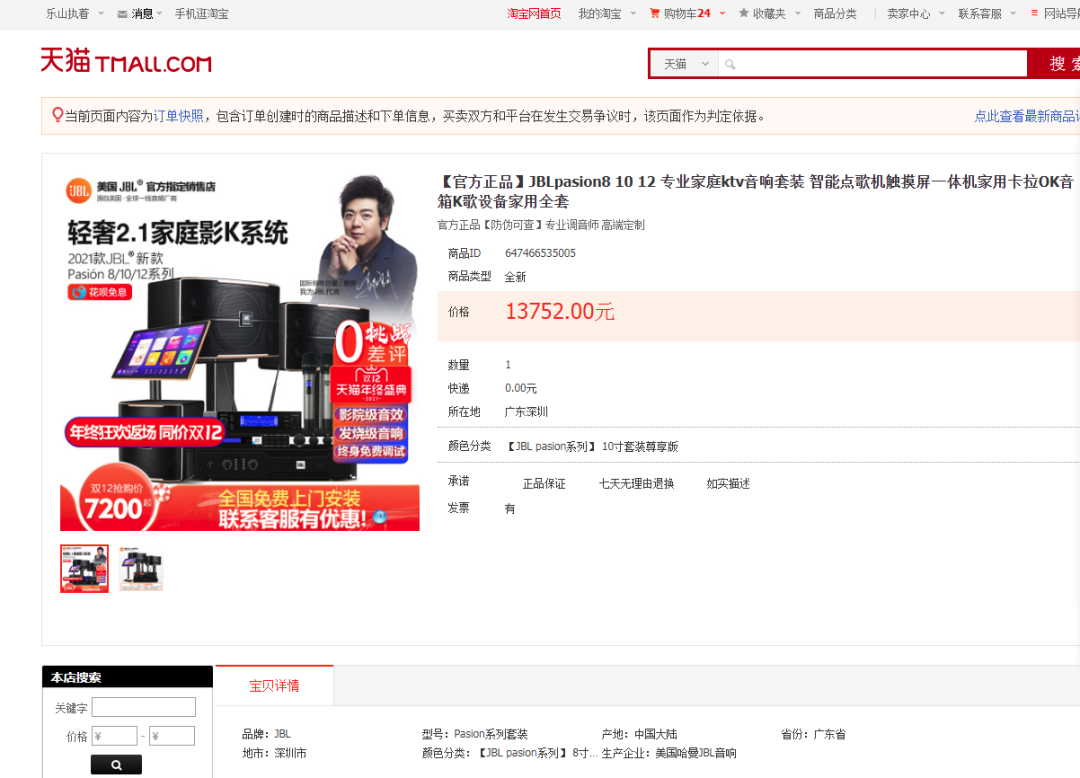This screenshot has width=1080, height=778.
Task: Click 七天无理由退换 promise label
Action: [x=636, y=484]
